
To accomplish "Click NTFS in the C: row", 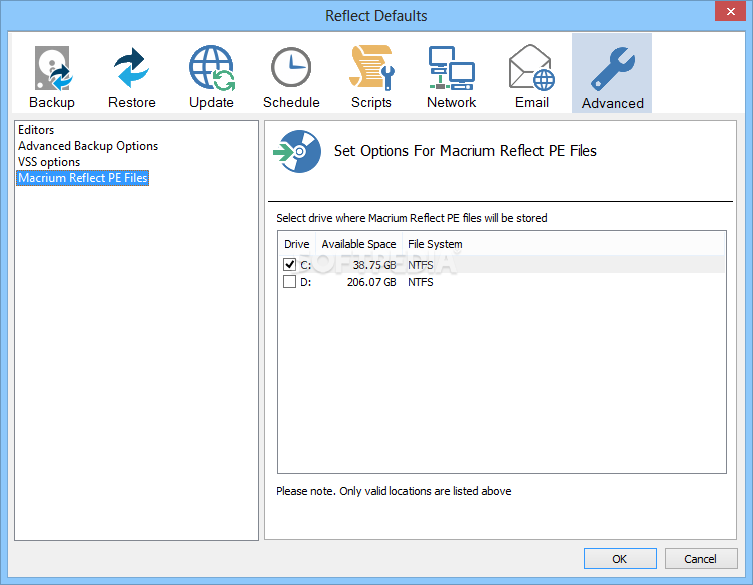I will tap(421, 265).
